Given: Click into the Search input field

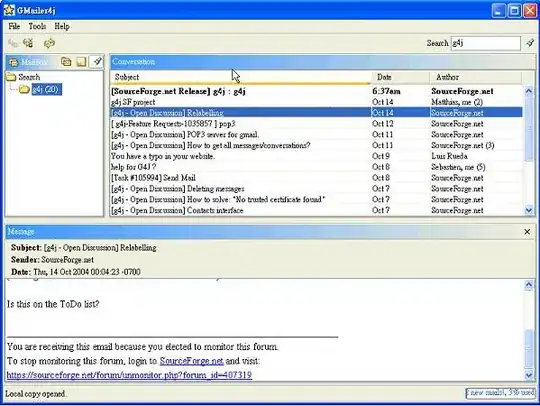Looking at the screenshot, I should pos(486,43).
